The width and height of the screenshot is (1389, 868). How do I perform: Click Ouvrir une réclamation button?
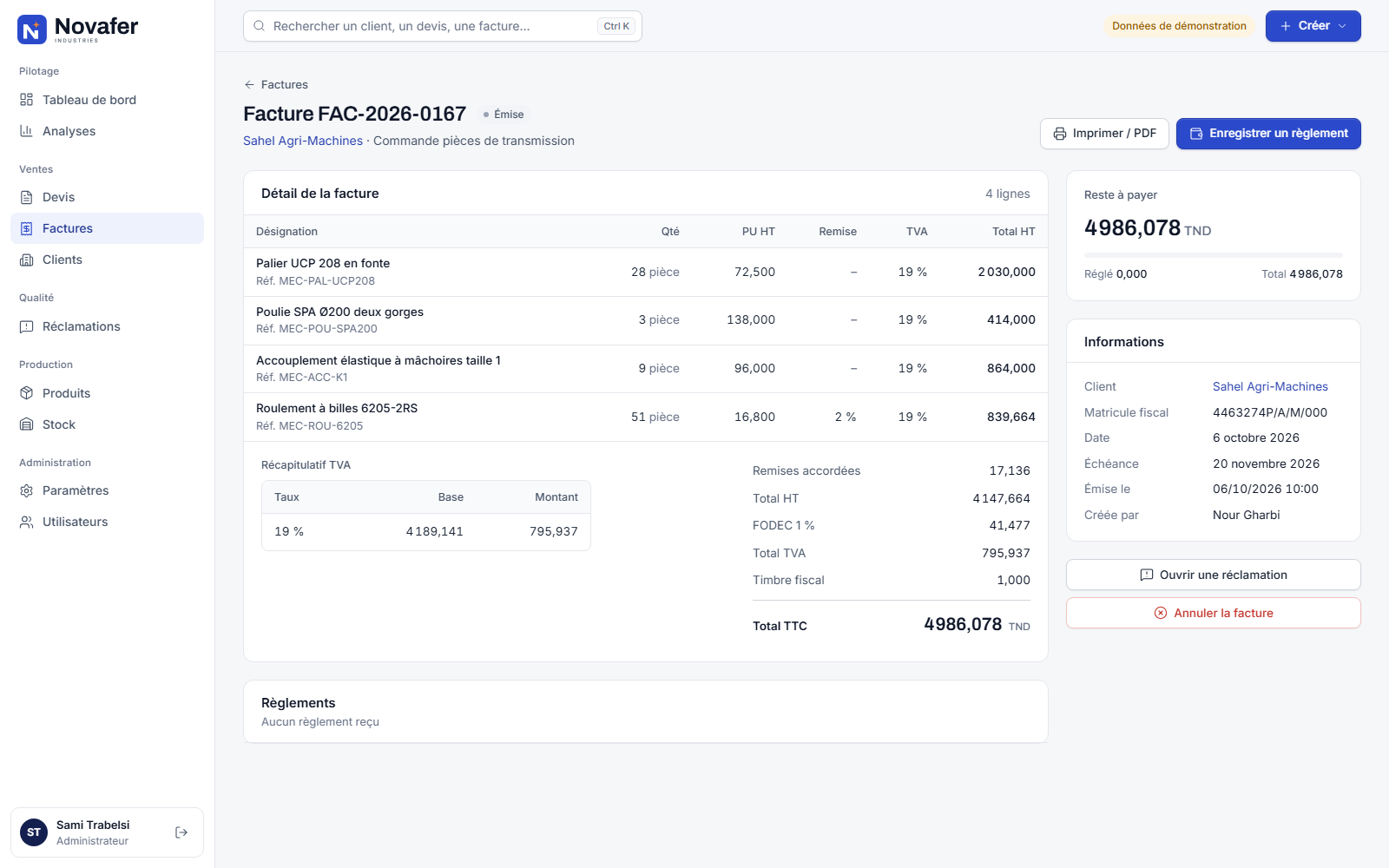coord(1214,575)
